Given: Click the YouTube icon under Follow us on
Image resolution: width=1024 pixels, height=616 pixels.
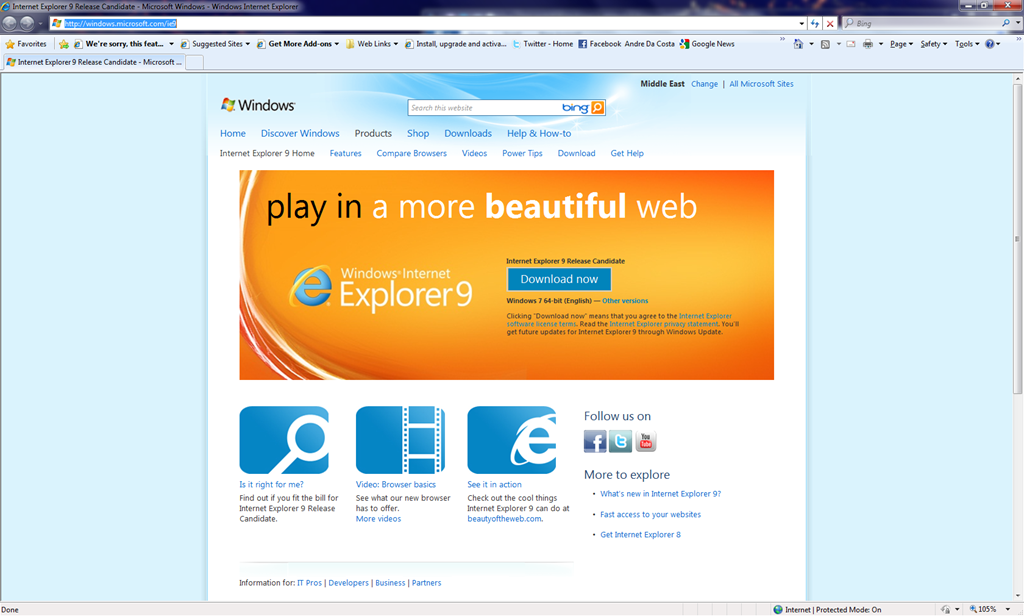Looking at the screenshot, I should (645, 442).
